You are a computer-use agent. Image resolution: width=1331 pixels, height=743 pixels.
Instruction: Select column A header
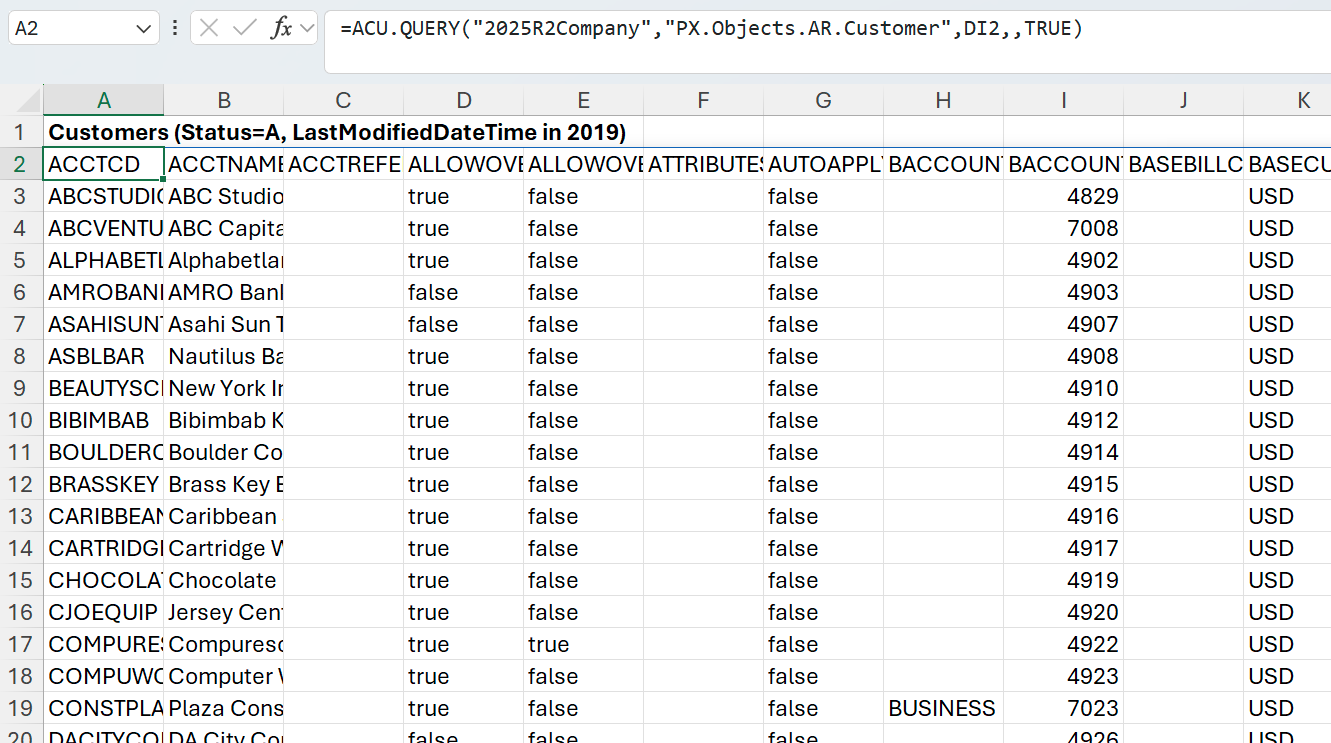pos(103,100)
